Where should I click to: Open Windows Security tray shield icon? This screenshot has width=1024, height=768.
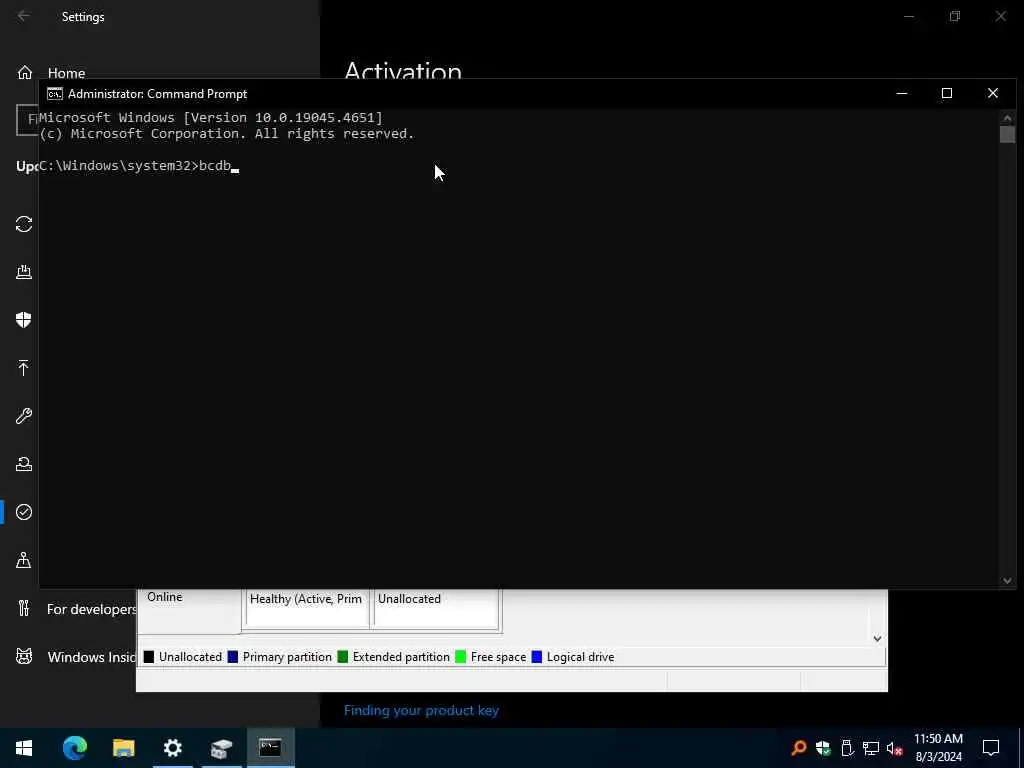(823, 748)
